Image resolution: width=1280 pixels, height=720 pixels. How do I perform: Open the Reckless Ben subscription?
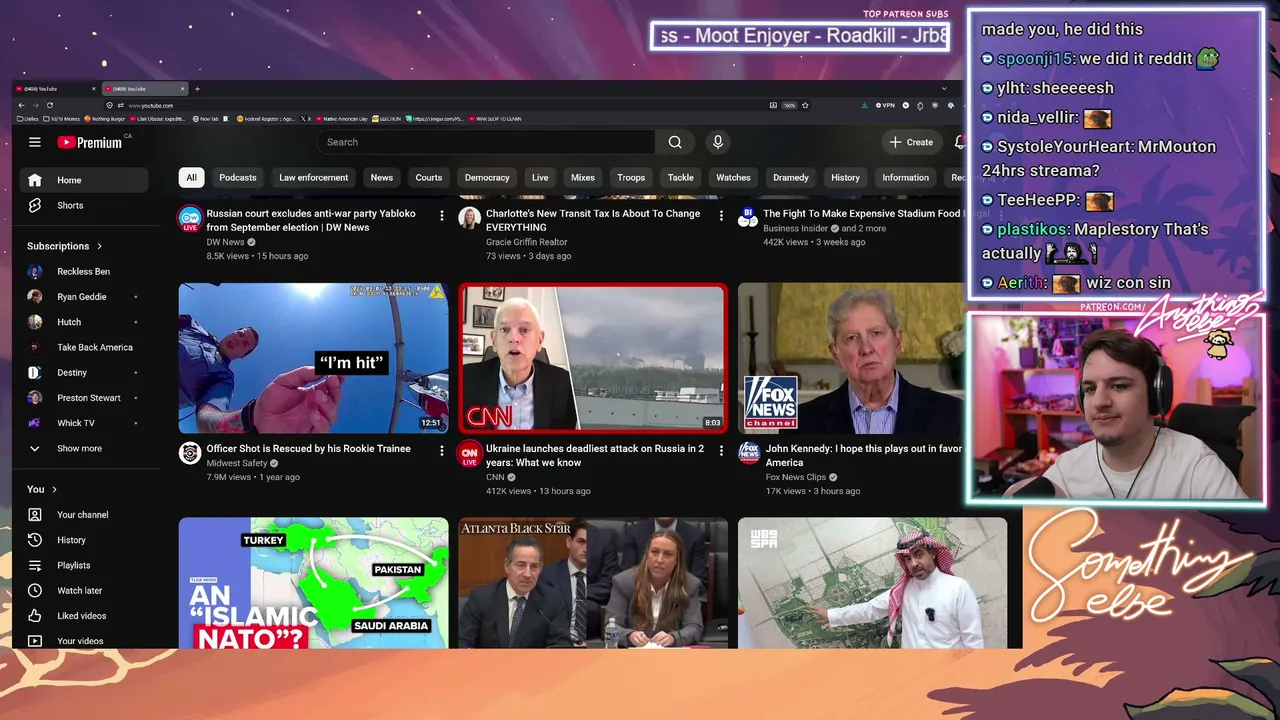(84, 272)
